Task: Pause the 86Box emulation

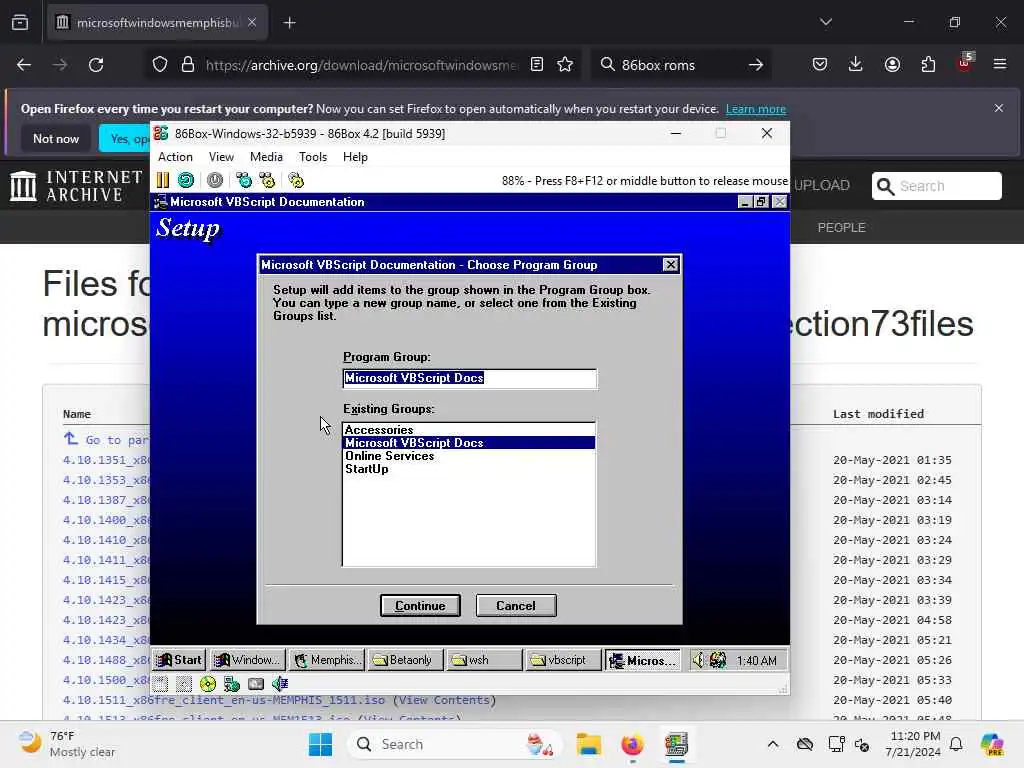Action: [x=163, y=180]
